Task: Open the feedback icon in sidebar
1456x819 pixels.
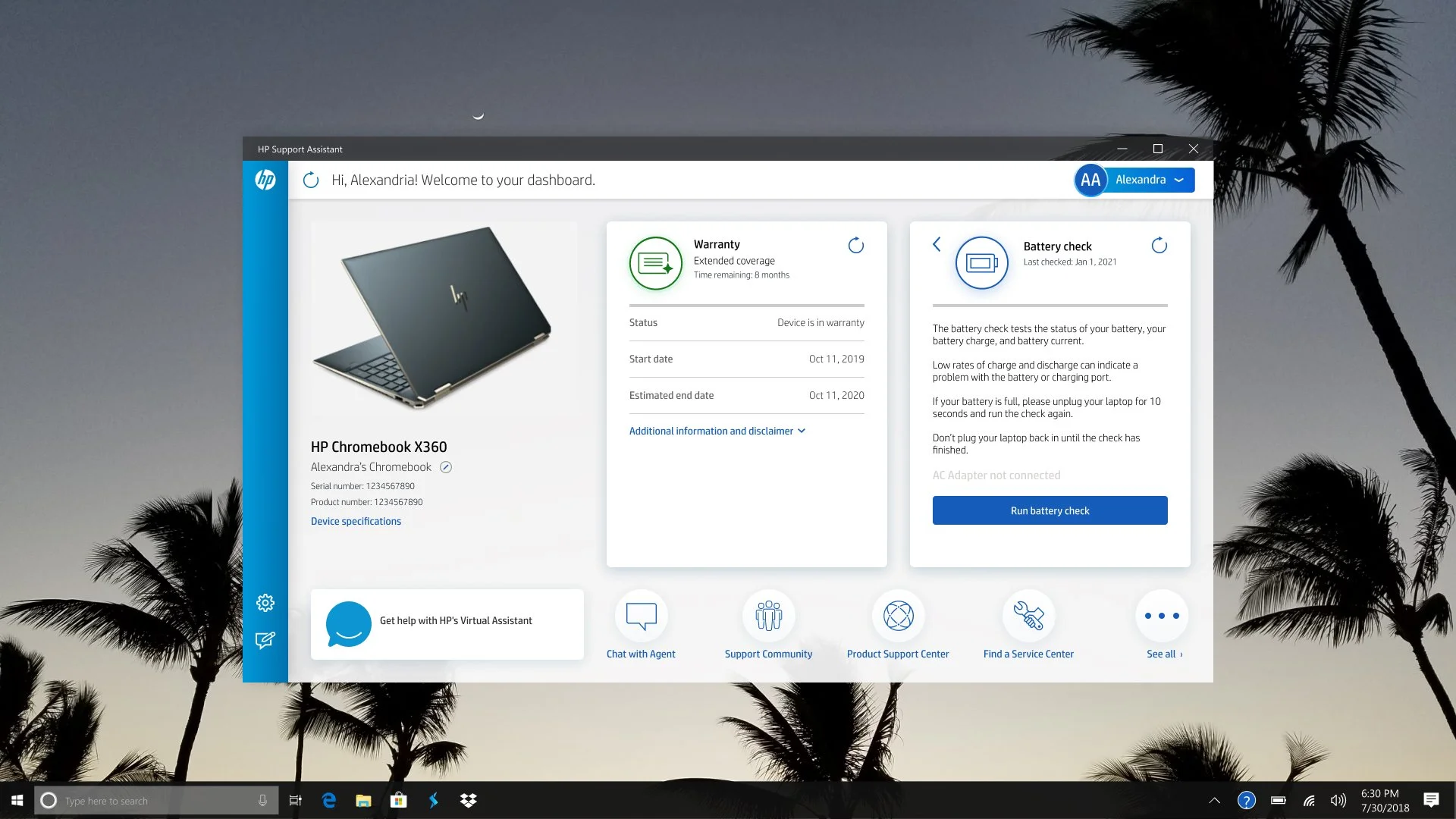Action: click(265, 641)
